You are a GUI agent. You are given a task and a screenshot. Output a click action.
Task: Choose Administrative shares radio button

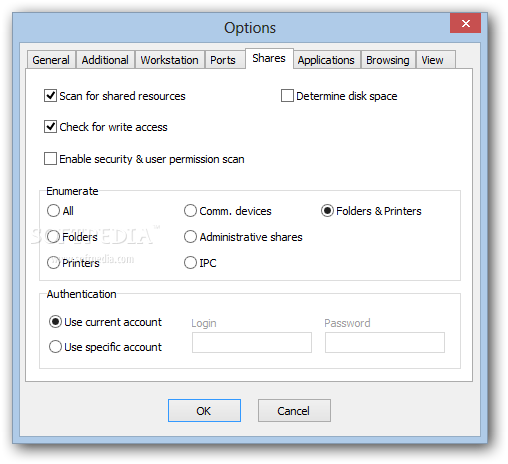point(190,237)
